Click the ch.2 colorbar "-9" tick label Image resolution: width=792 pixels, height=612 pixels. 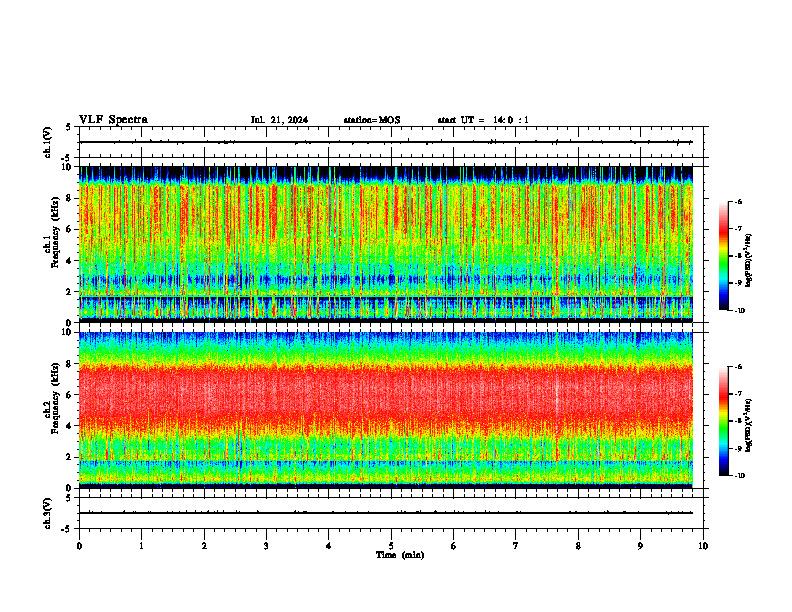tap(738, 448)
